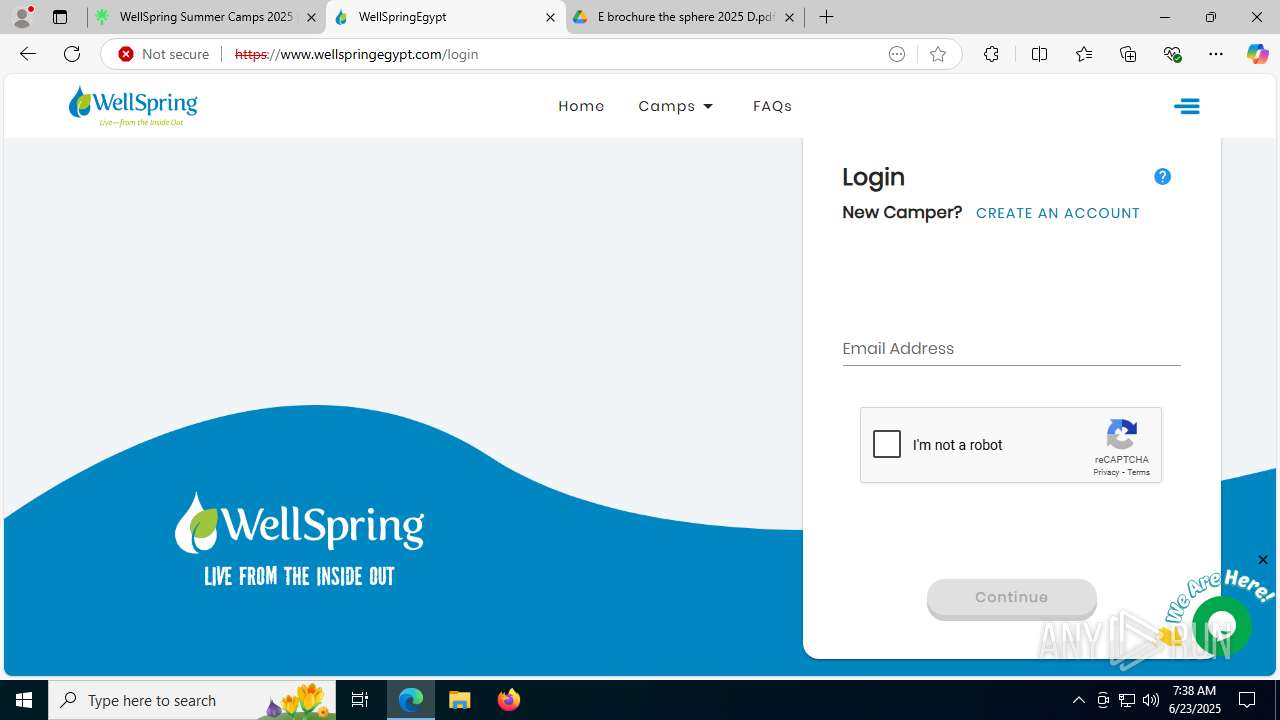The image size is (1280, 720).
Task: Click the Continue button
Action: coord(1011,597)
